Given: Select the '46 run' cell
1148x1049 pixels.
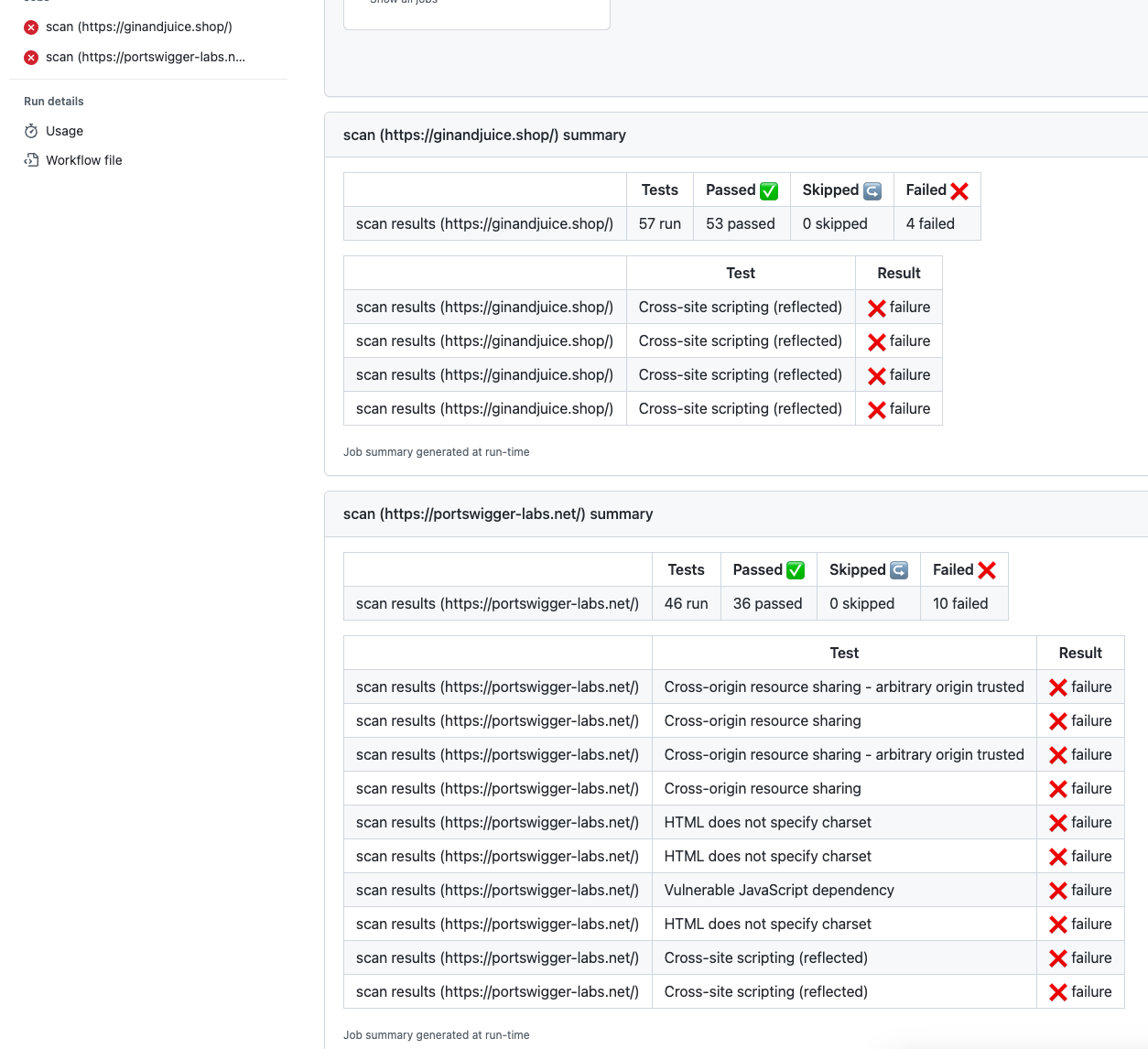Looking at the screenshot, I should coord(687,603).
